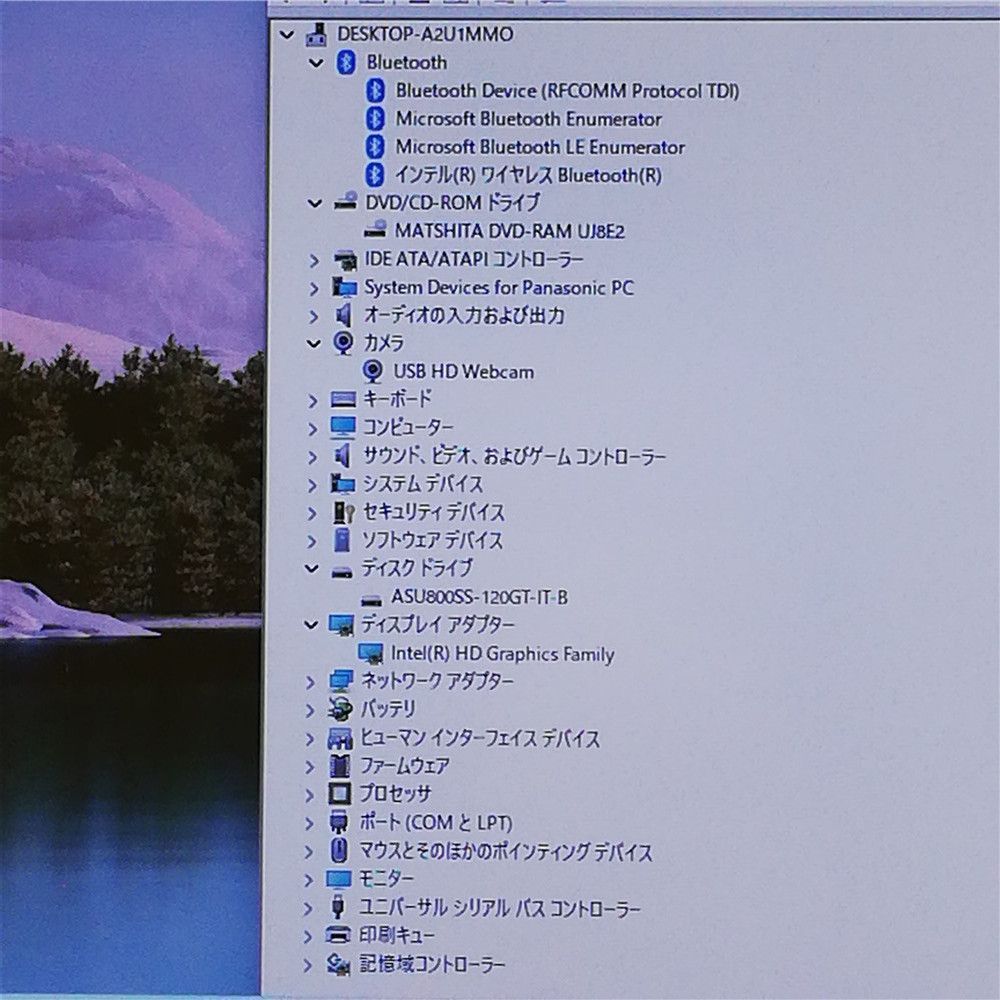Viewport: 1000px width, 1000px height.
Task: Click the Intel(R) HD Graphics Family icon
Action: pyautogui.click(x=371, y=653)
